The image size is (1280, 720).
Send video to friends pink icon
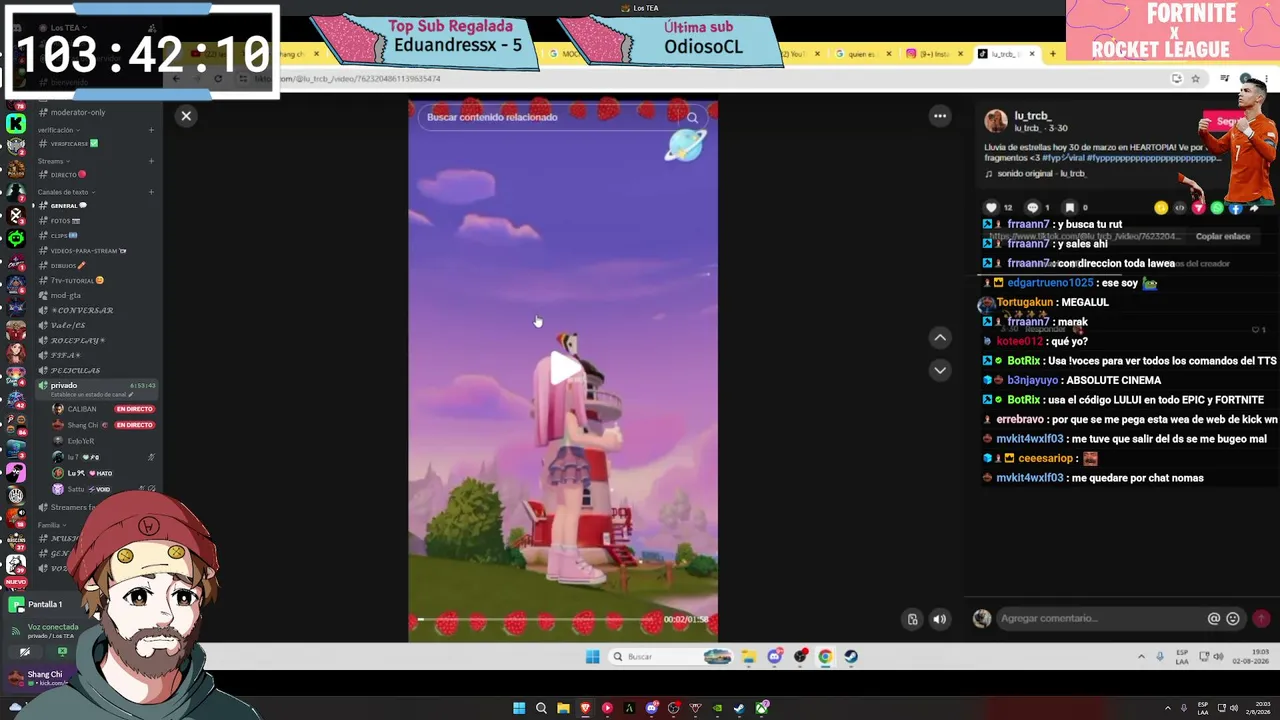[1198, 208]
